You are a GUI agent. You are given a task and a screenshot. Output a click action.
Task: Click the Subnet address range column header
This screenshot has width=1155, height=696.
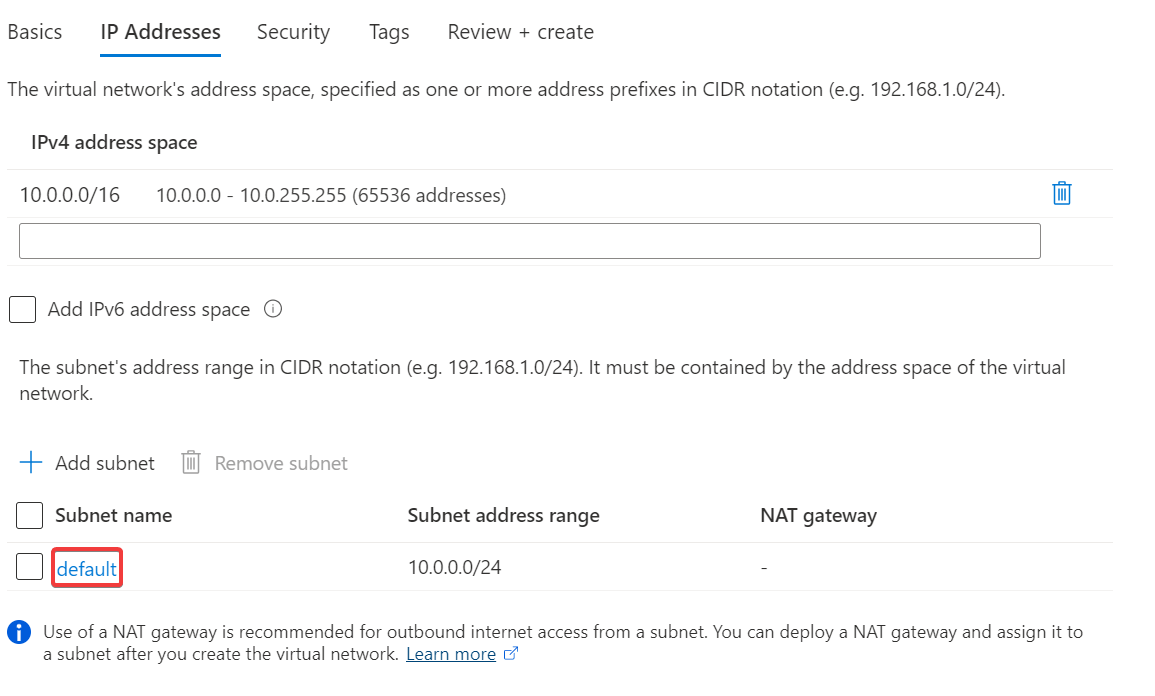tap(503, 516)
